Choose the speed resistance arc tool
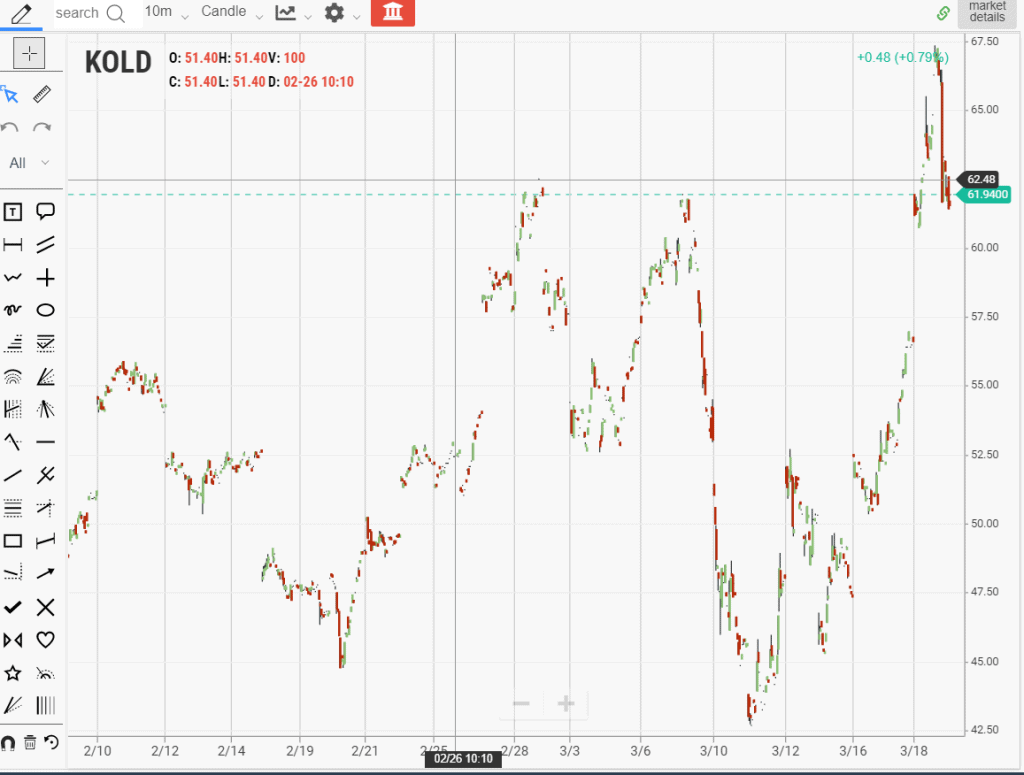 (45, 673)
